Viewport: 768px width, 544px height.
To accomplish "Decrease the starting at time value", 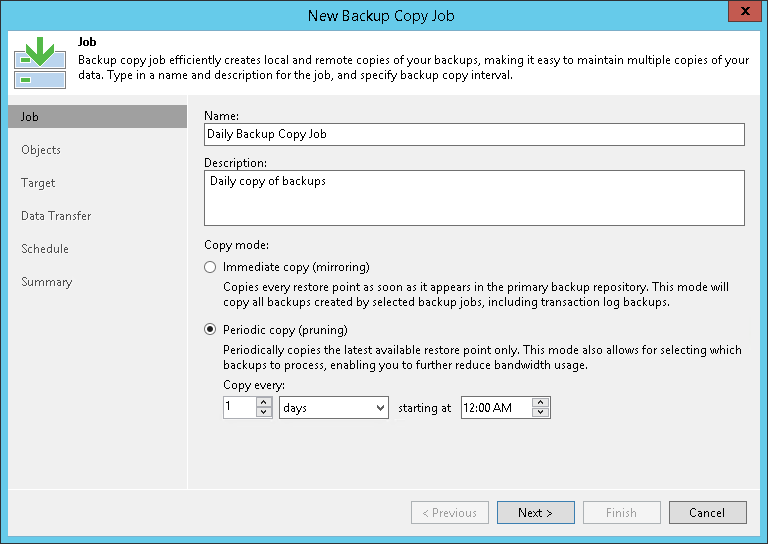I will click(x=541, y=413).
